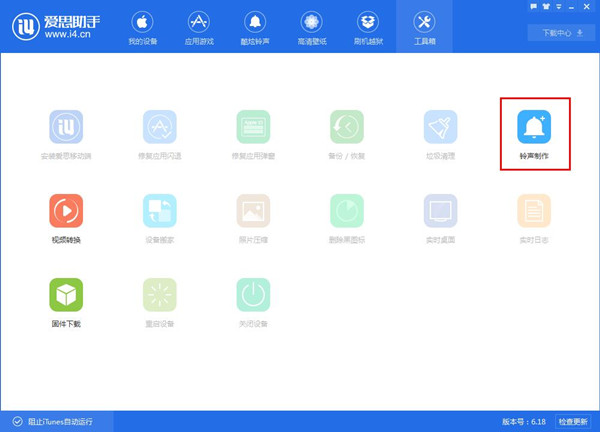The image size is (600, 432).
Task: Switch to the 高清壁纸 wallpapers tab
Action: tap(312, 28)
